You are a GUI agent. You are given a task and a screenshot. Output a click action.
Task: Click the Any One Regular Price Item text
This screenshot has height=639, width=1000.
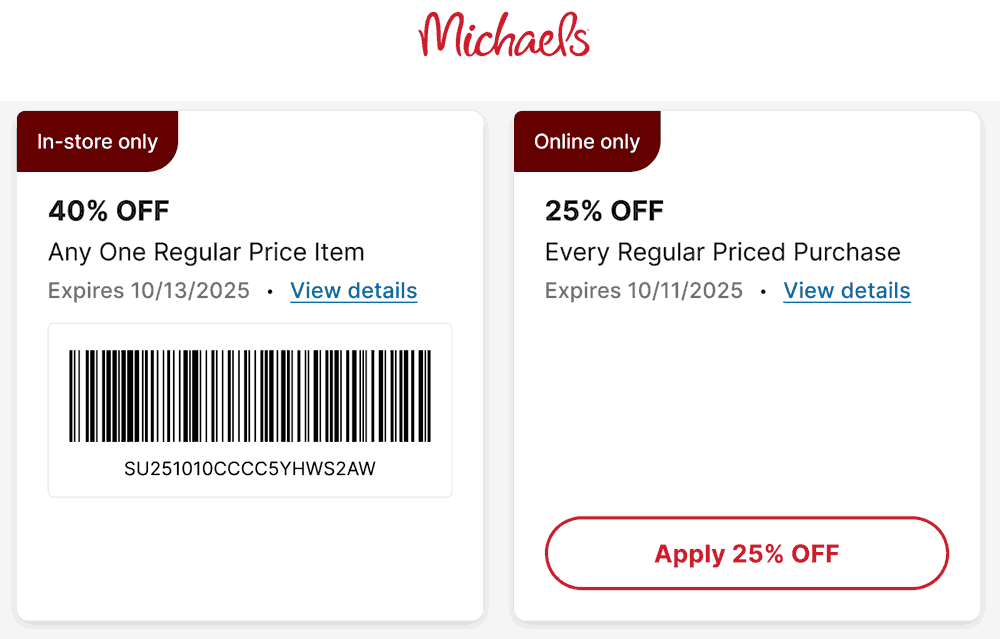click(x=206, y=252)
